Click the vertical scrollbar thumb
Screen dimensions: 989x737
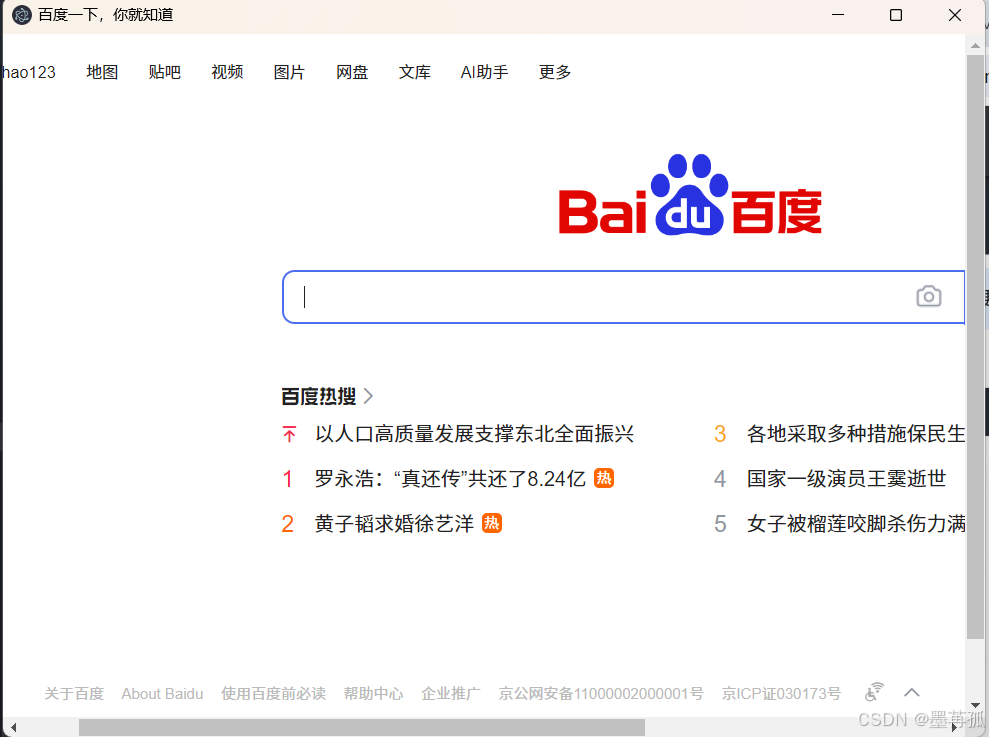(975, 347)
